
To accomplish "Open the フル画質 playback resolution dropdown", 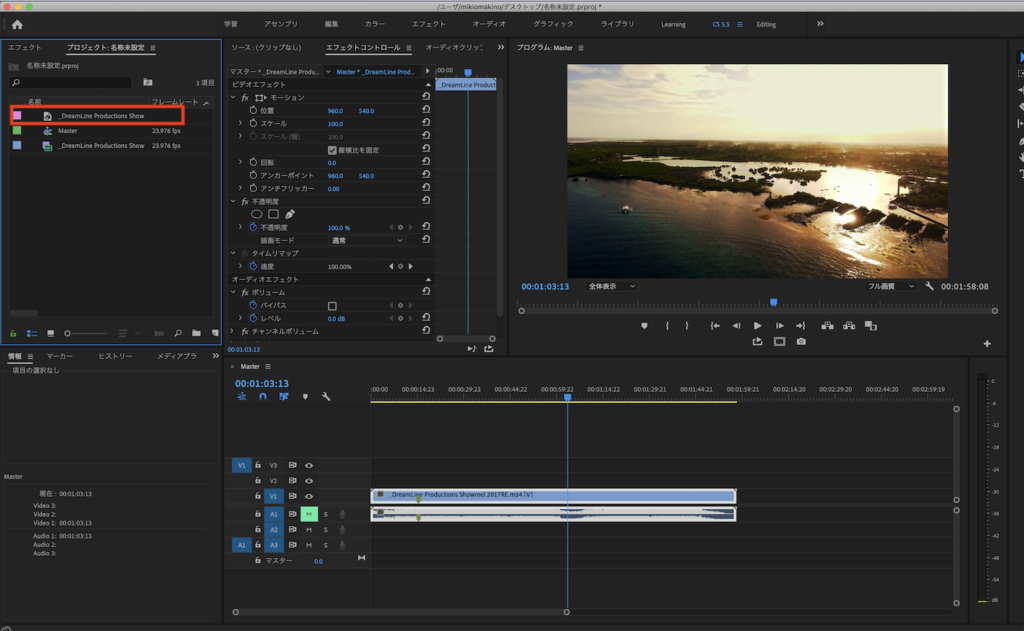I will click(x=890, y=286).
